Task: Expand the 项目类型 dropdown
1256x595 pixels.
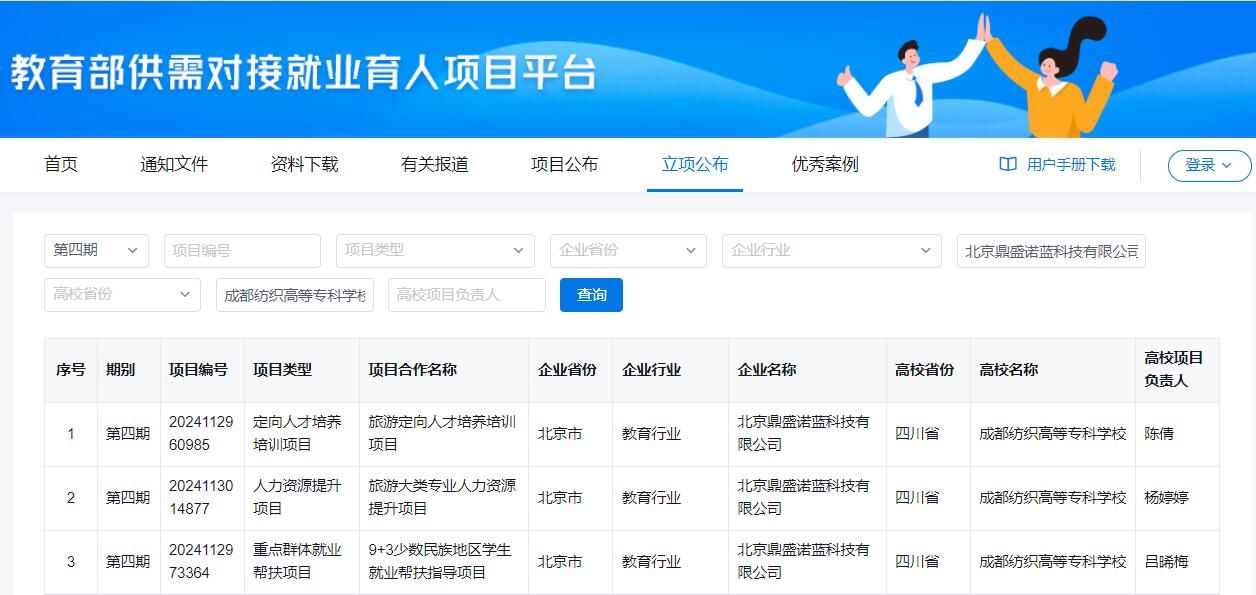Action: click(x=435, y=251)
